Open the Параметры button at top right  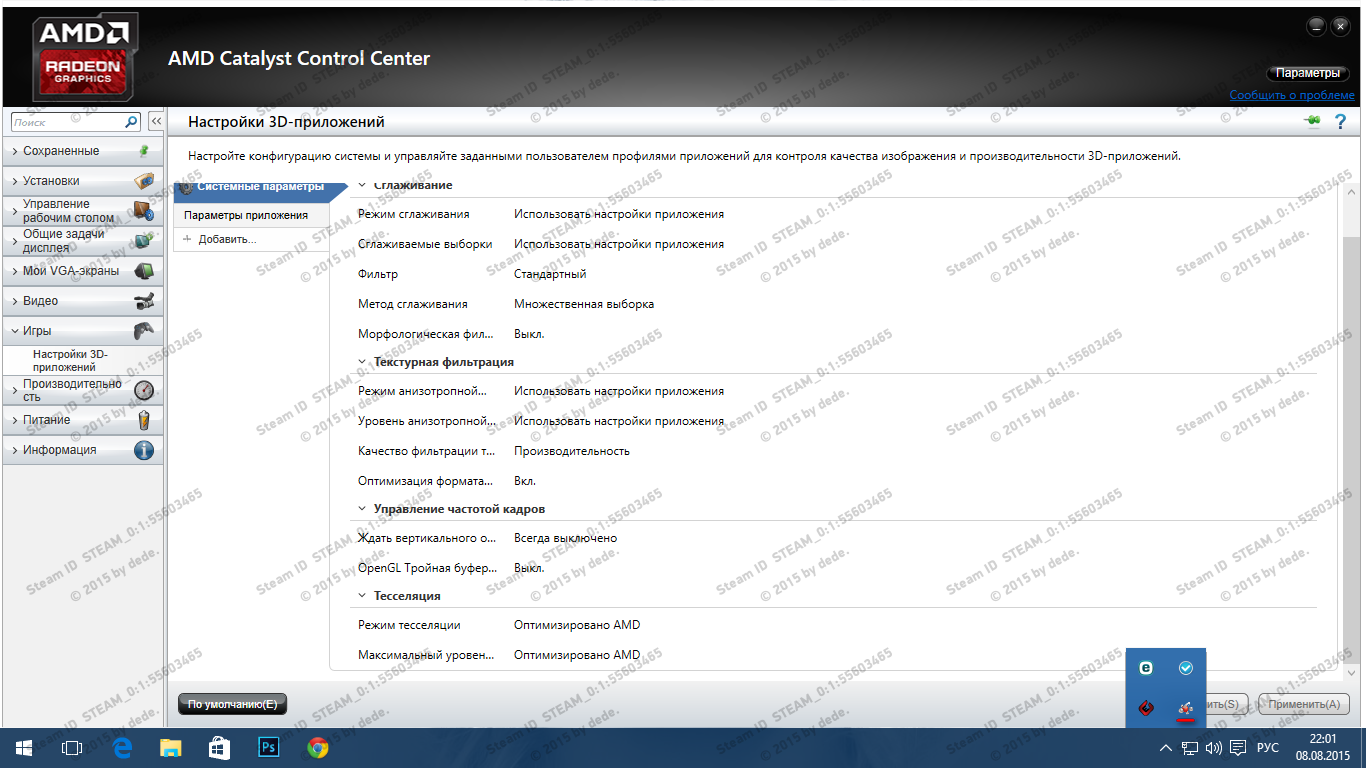coord(1307,73)
